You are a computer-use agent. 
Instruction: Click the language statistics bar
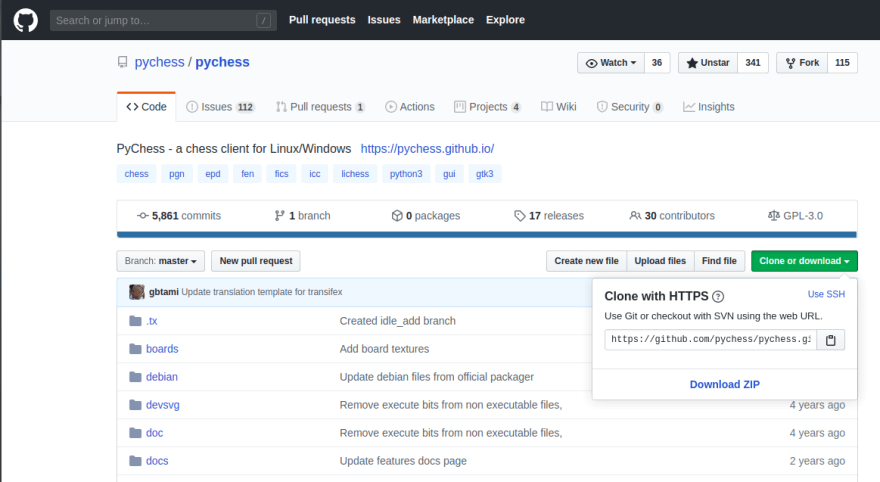click(x=487, y=235)
